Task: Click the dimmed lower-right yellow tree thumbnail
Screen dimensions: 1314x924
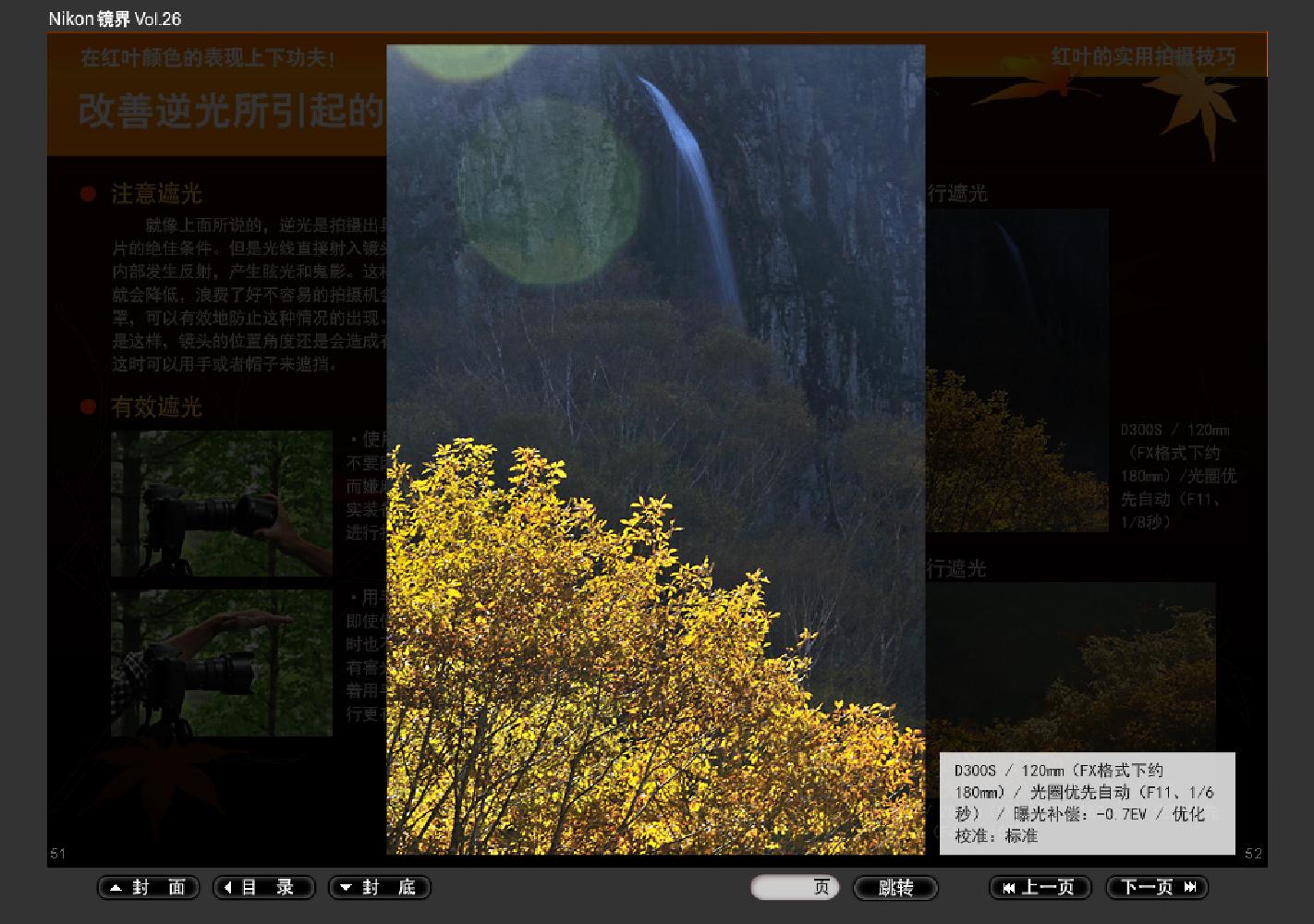Action: click(1070, 665)
